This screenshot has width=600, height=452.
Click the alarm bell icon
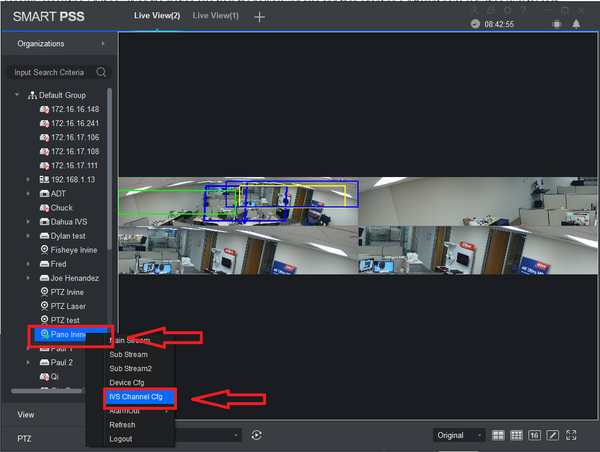tap(576, 24)
